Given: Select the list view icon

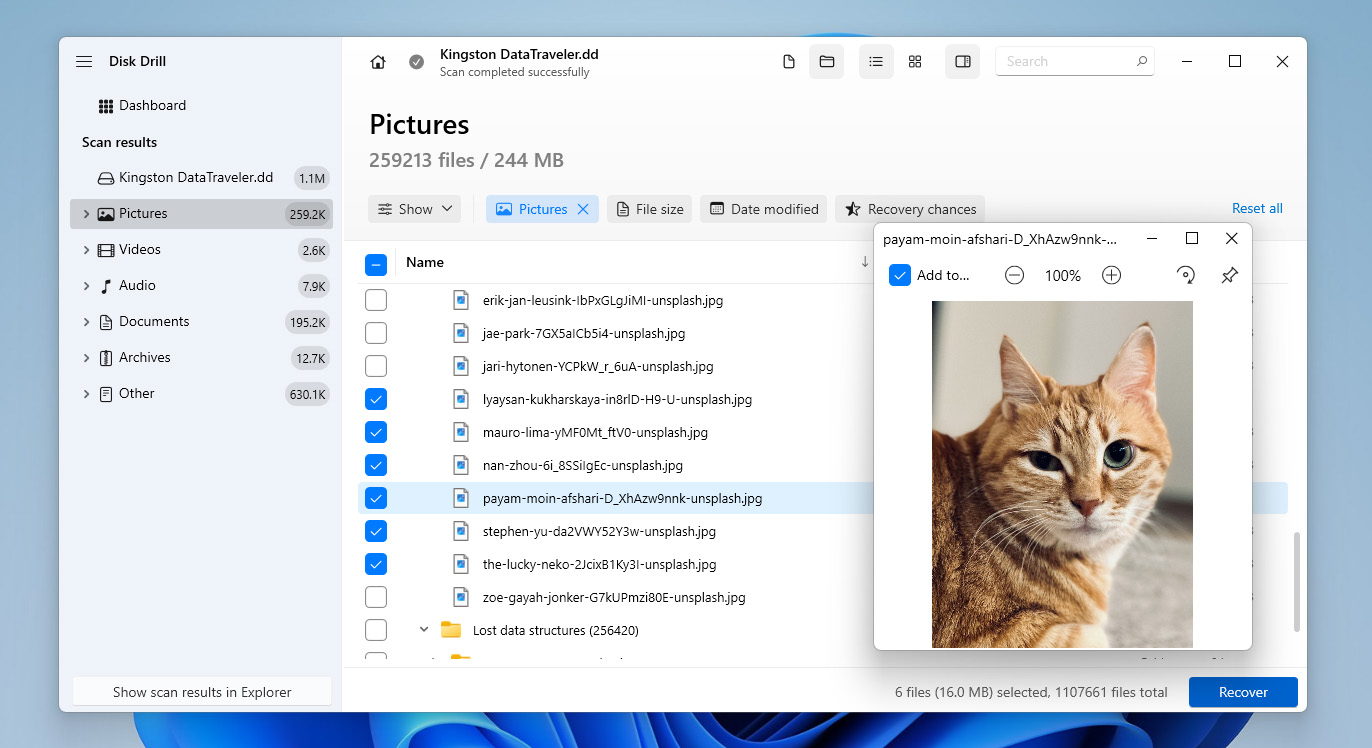Looking at the screenshot, I should tap(876, 62).
